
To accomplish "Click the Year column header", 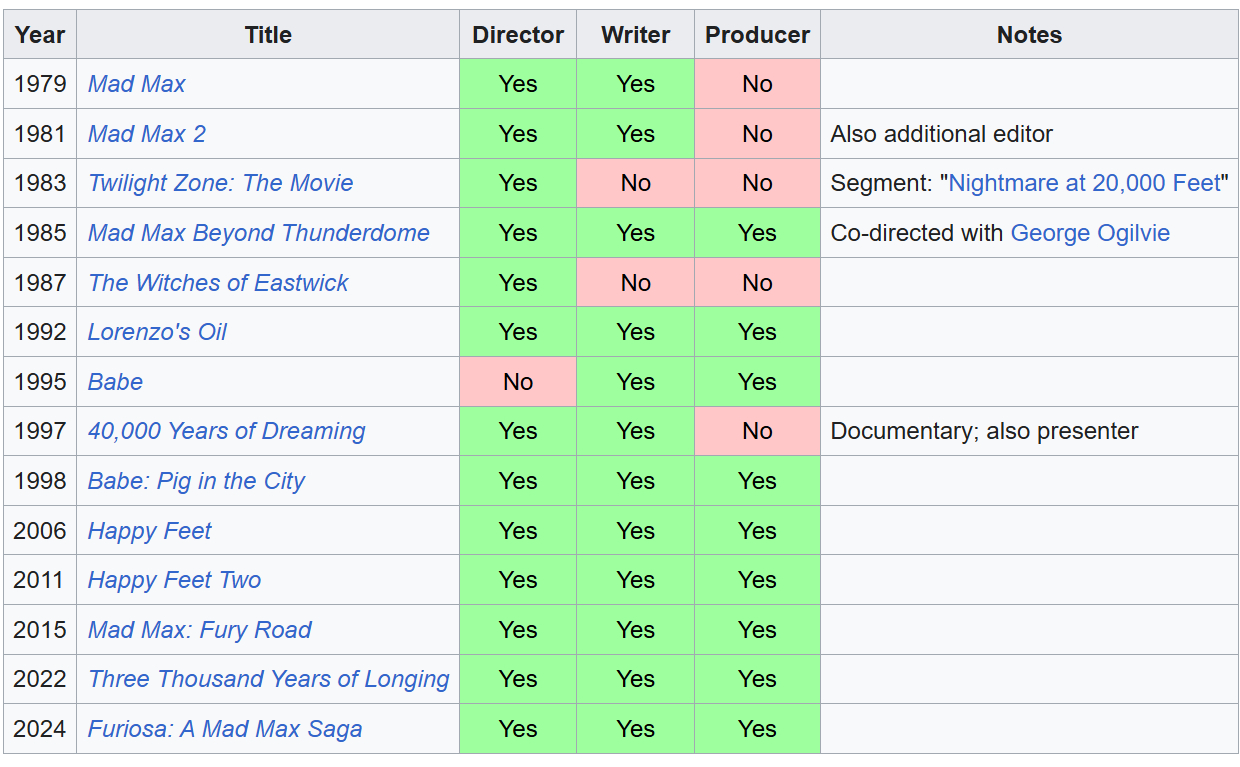I will coord(40,35).
